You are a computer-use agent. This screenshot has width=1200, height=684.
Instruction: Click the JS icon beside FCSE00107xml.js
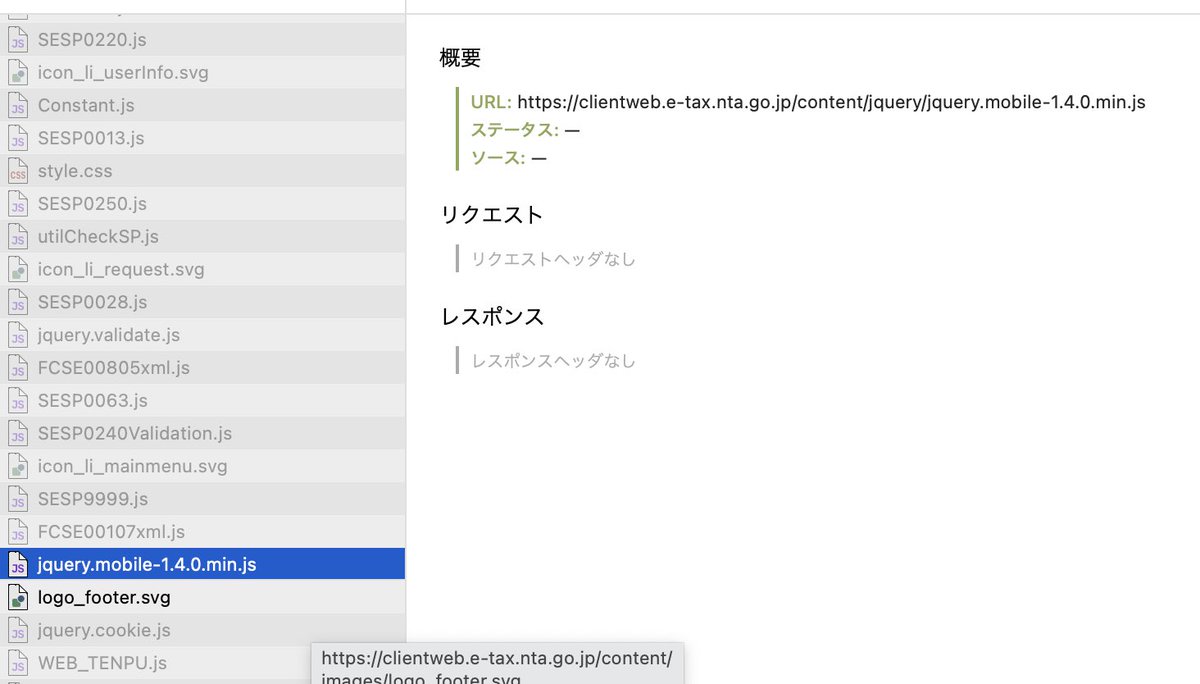click(17, 532)
